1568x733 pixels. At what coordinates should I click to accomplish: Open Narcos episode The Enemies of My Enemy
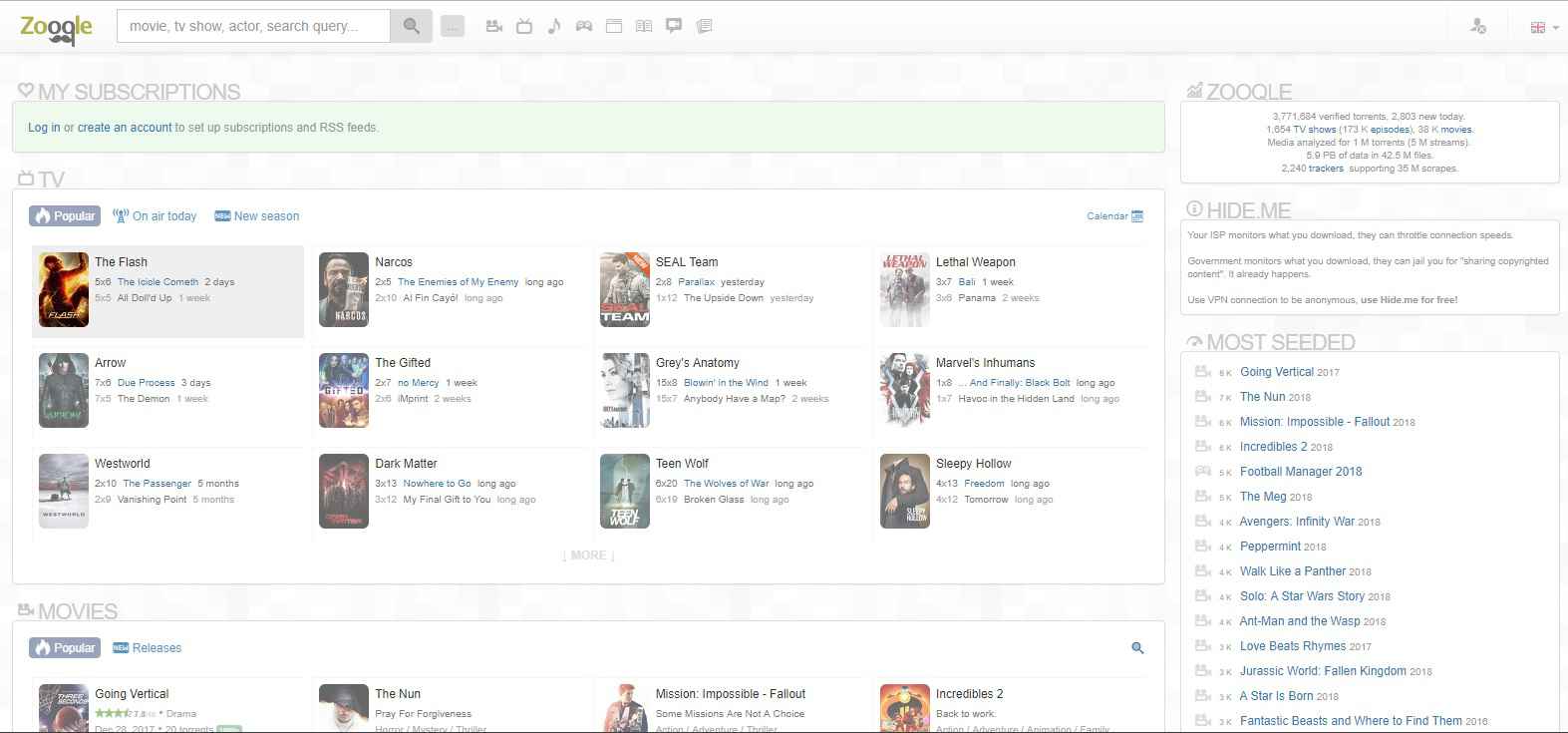coord(458,282)
